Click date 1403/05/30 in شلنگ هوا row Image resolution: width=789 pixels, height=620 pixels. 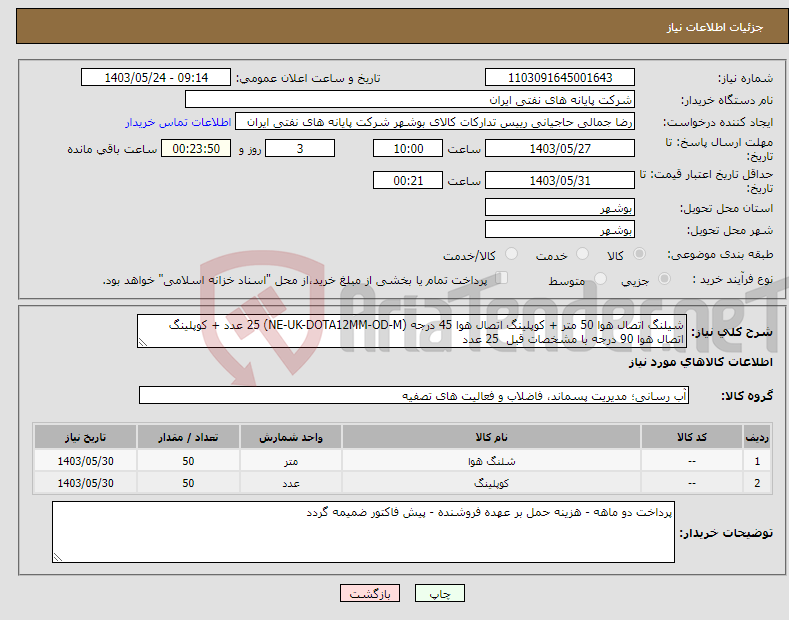point(86,461)
